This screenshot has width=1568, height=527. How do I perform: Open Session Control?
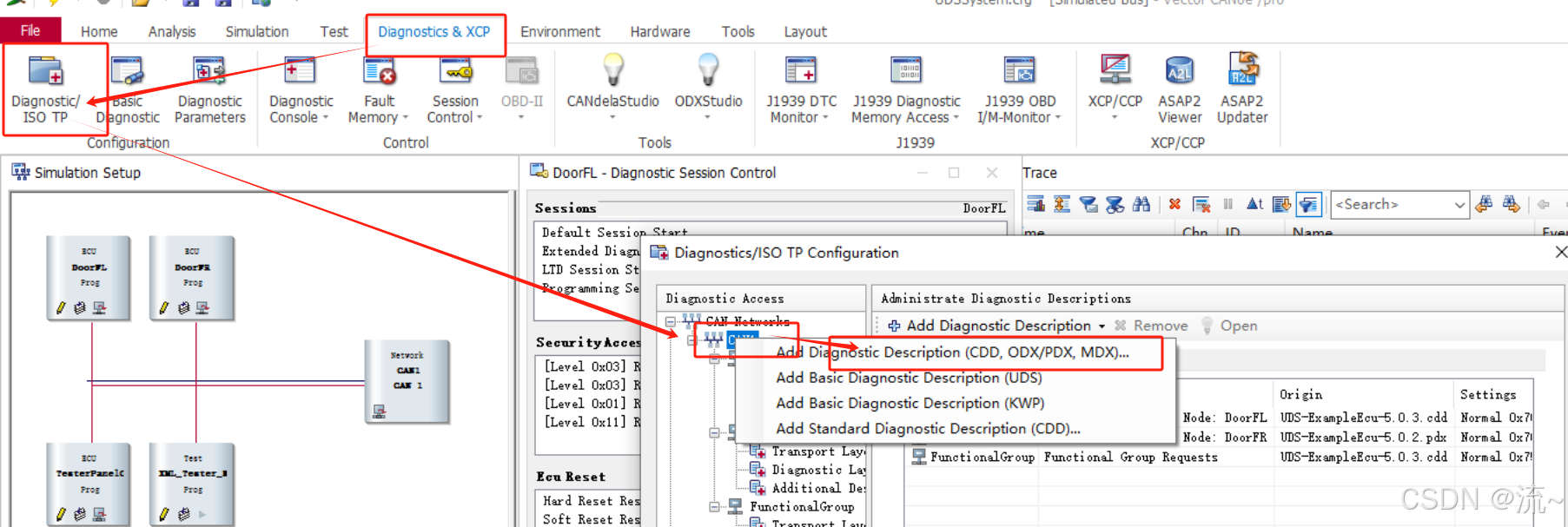pyautogui.click(x=455, y=90)
